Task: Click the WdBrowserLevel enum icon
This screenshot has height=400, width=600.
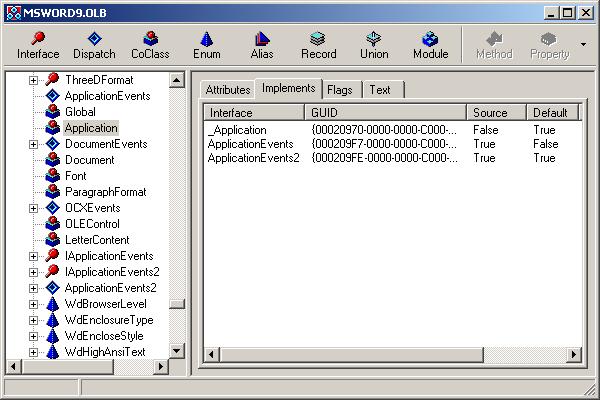Action: tap(52, 304)
